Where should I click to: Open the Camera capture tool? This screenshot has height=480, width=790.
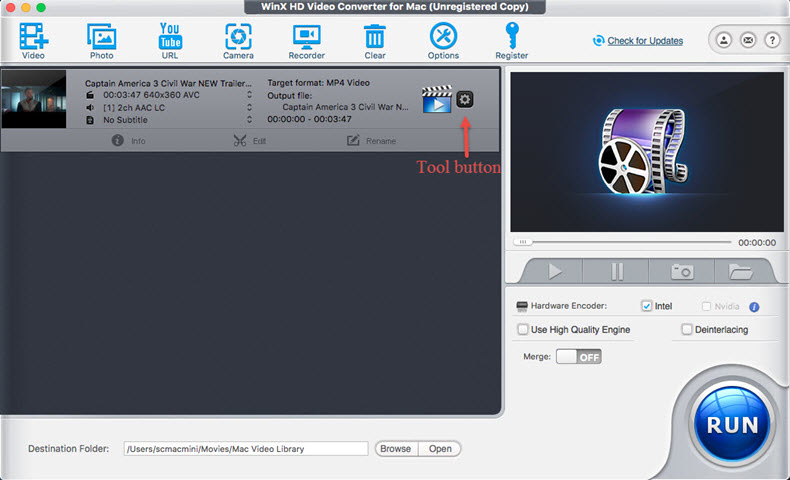pyautogui.click(x=238, y=41)
